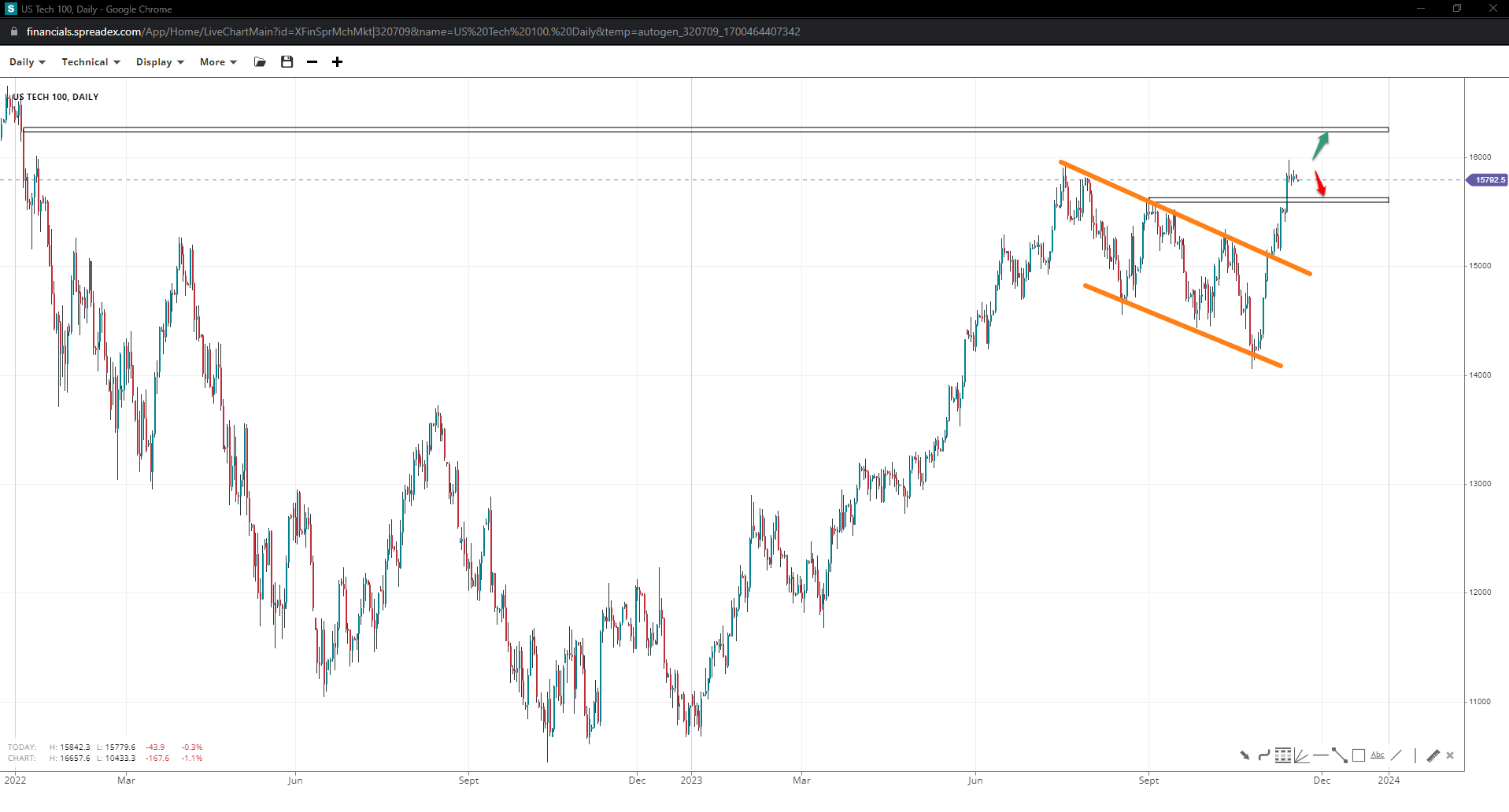
Task: Click the browser address bar URL
Action: (412, 31)
